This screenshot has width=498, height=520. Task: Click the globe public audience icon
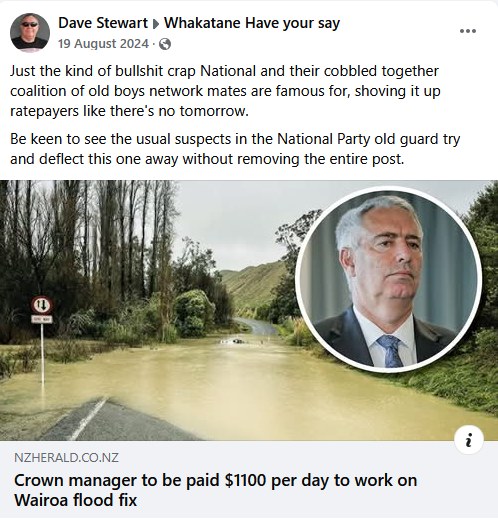point(165,44)
